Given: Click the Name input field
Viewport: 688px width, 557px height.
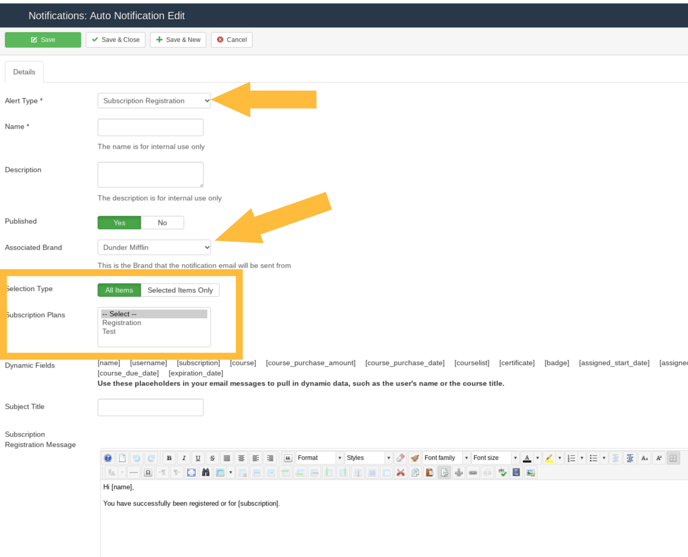Looking at the screenshot, I should pos(150,127).
